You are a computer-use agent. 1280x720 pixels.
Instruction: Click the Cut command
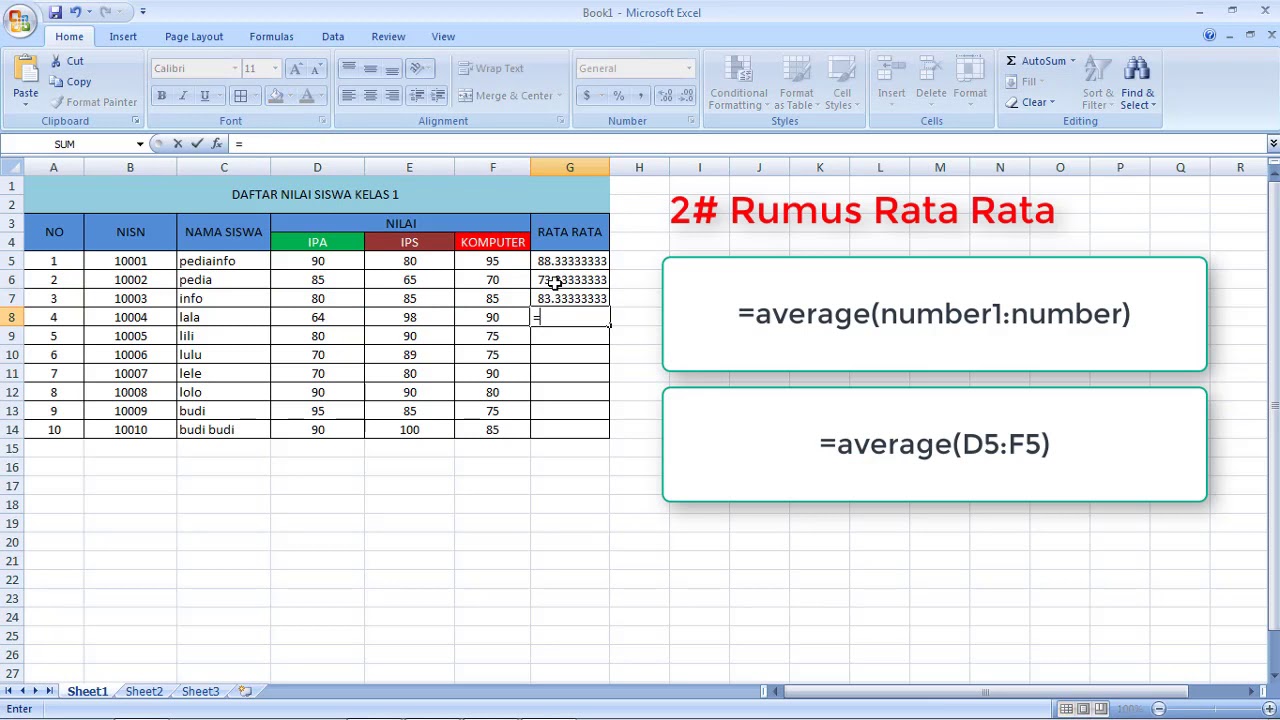click(67, 61)
